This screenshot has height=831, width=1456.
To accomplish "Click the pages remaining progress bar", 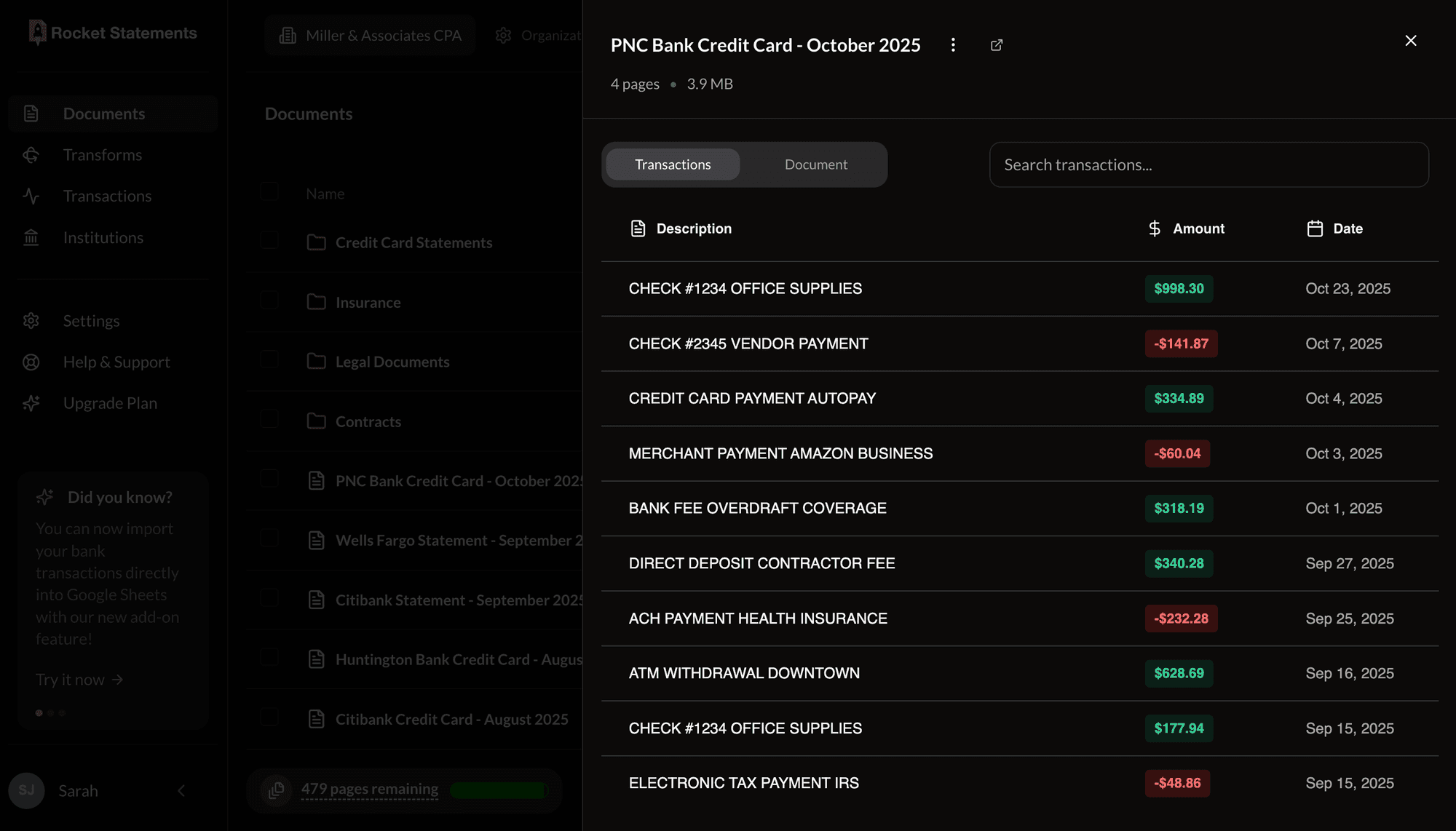I will [x=499, y=790].
